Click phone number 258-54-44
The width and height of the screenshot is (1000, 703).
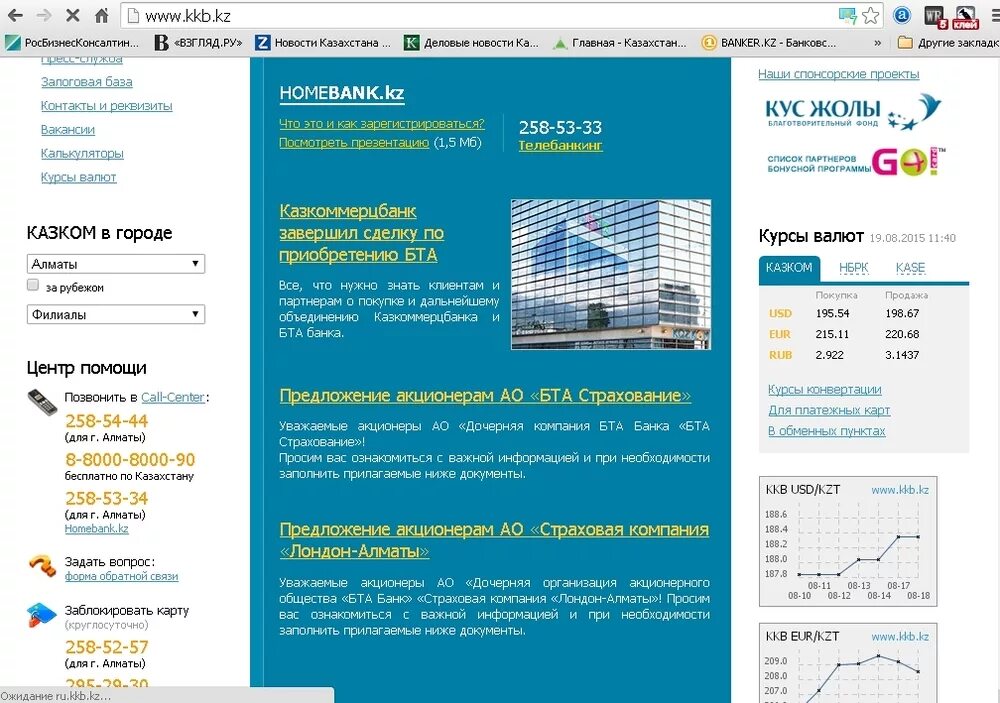click(107, 421)
